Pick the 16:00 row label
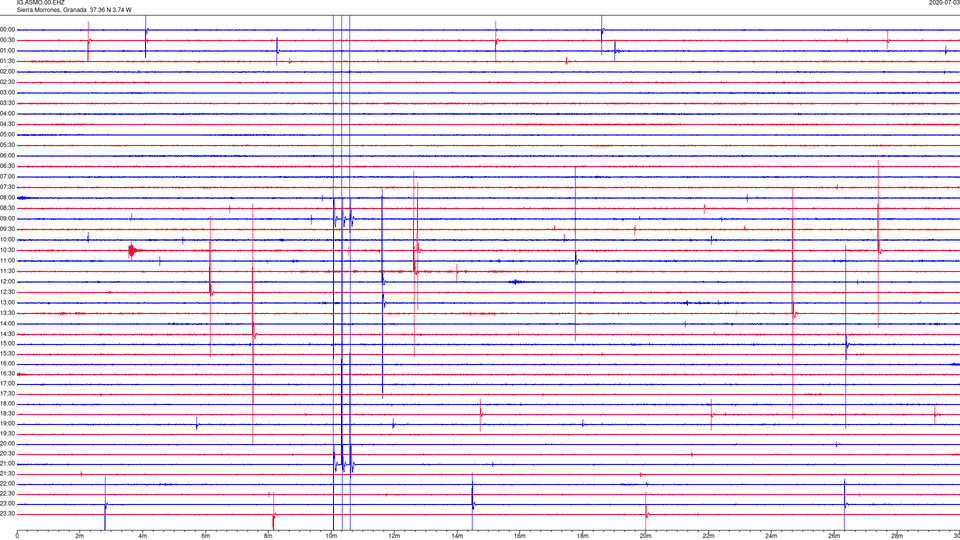 (x=7, y=364)
